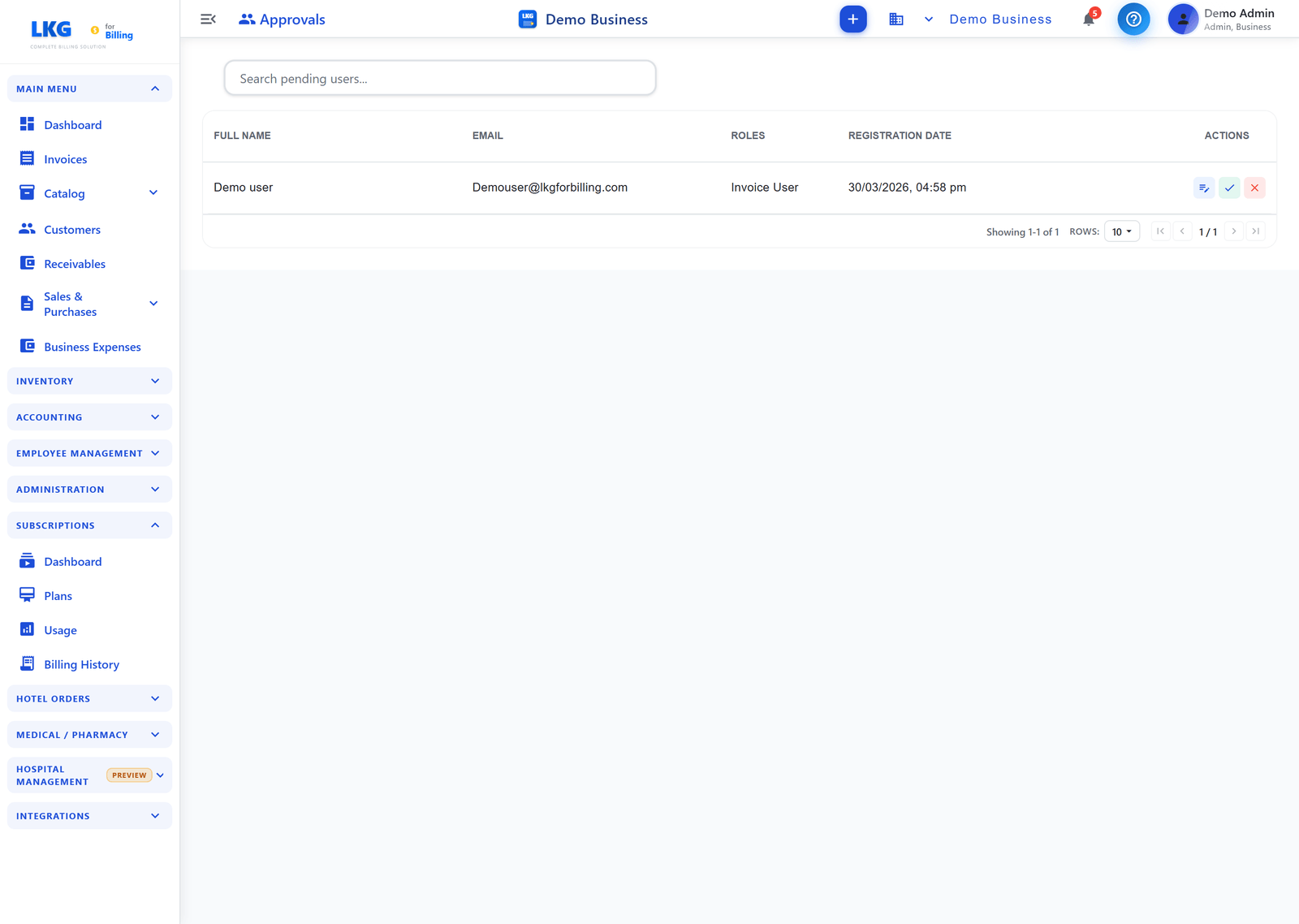Image resolution: width=1299 pixels, height=924 pixels.
Task: Click the Sales & Purchases document icon
Action: (x=27, y=304)
